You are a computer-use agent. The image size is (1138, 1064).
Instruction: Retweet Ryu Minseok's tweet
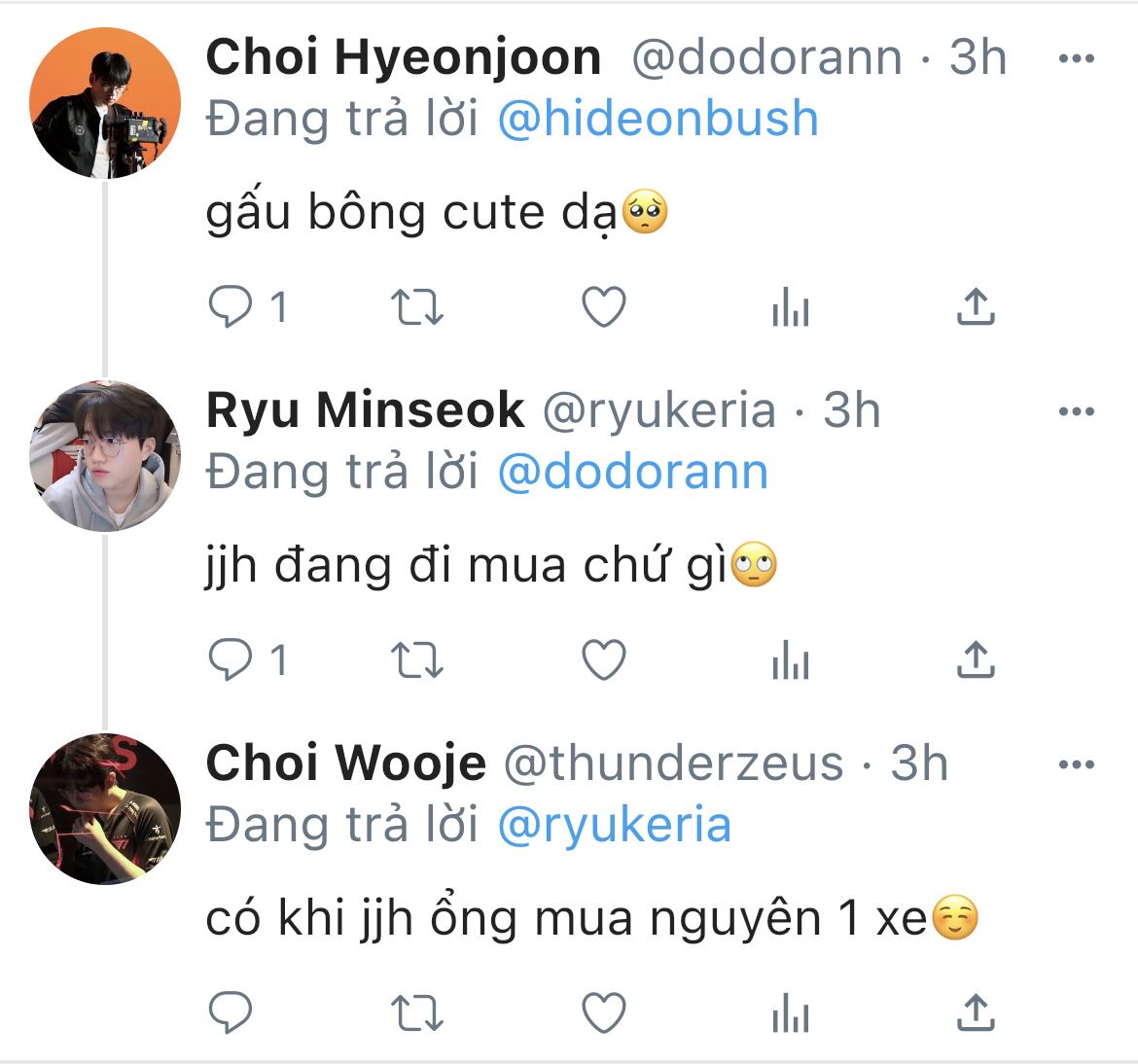click(x=417, y=661)
